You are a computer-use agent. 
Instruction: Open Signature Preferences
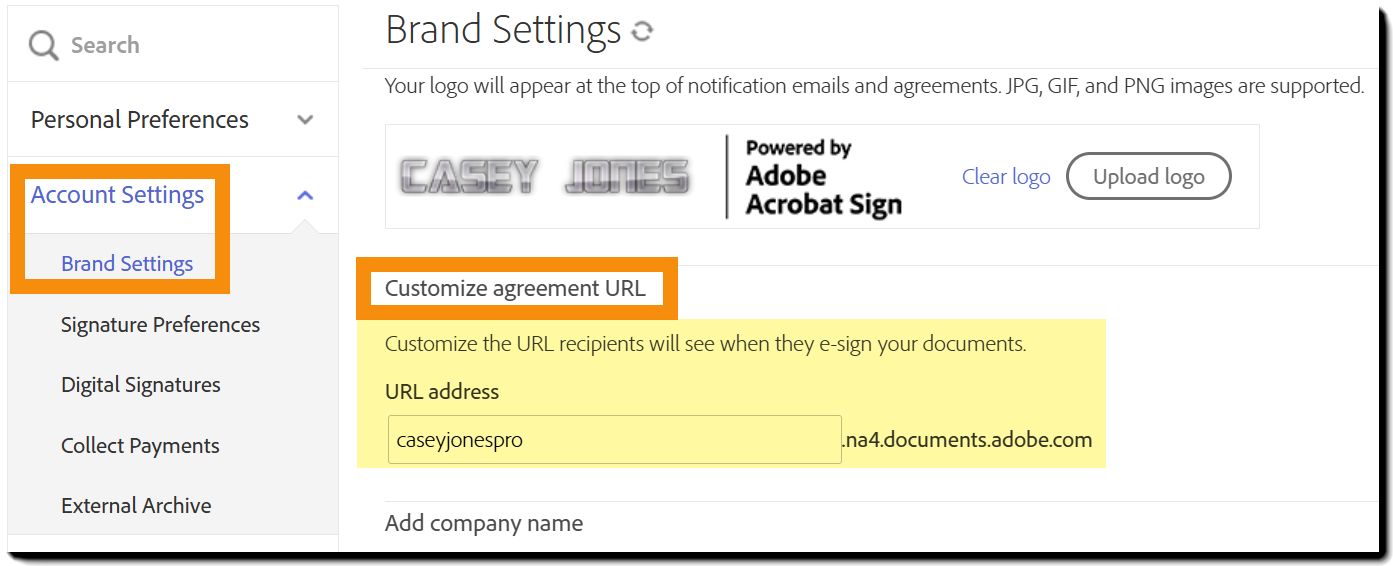(160, 325)
